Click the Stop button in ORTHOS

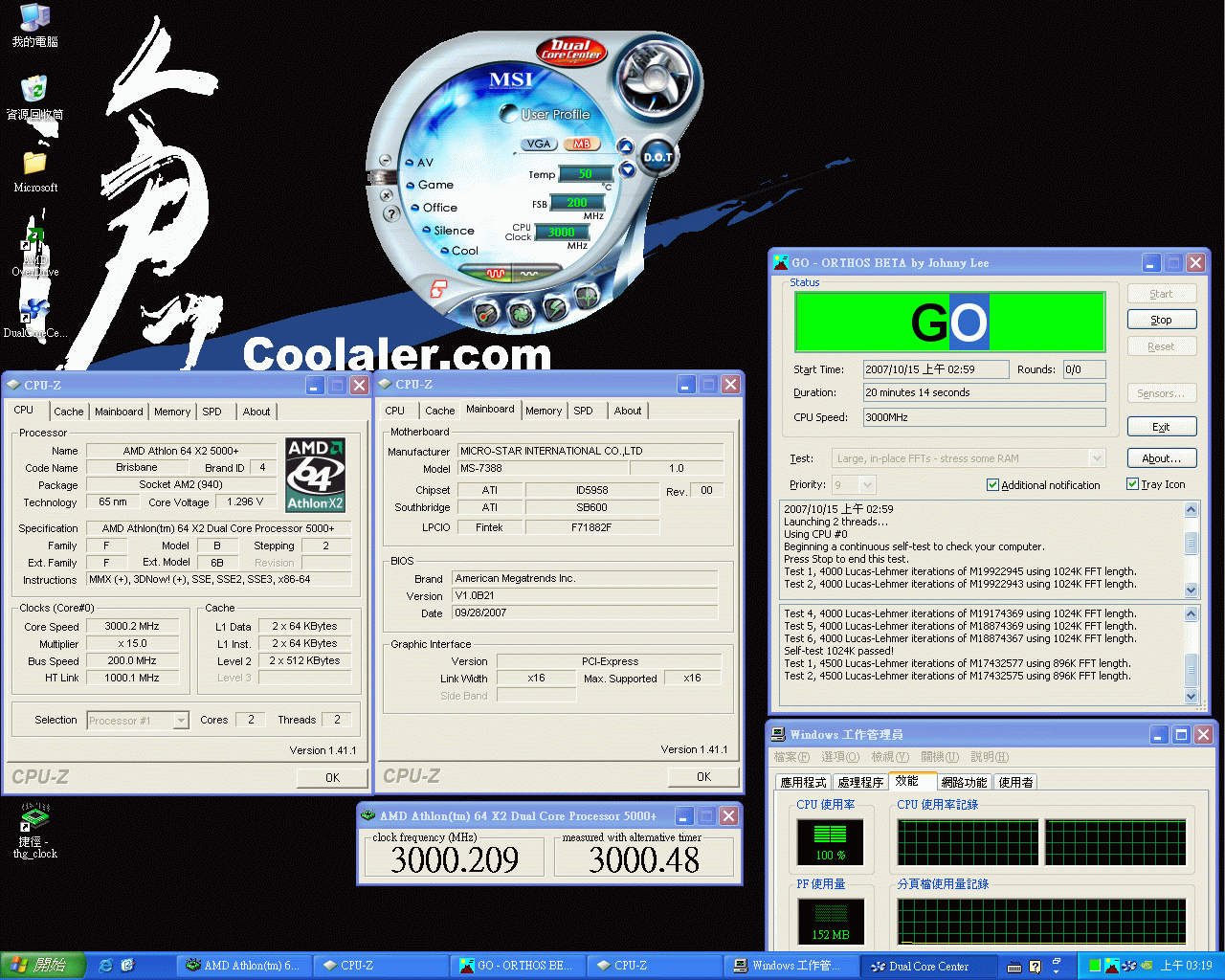pyautogui.click(x=1161, y=320)
